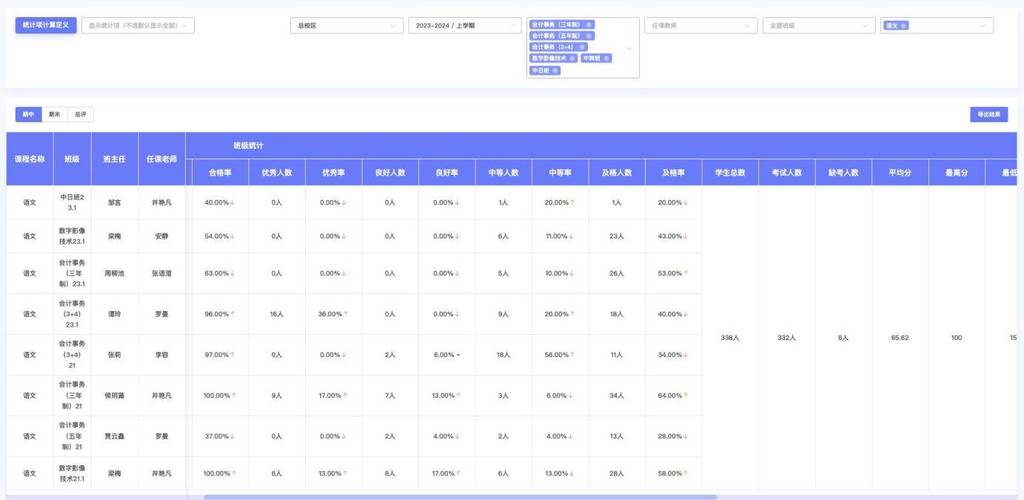Click the 16人 excellent count cell
This screenshot has height=500, width=1024.
(277, 314)
